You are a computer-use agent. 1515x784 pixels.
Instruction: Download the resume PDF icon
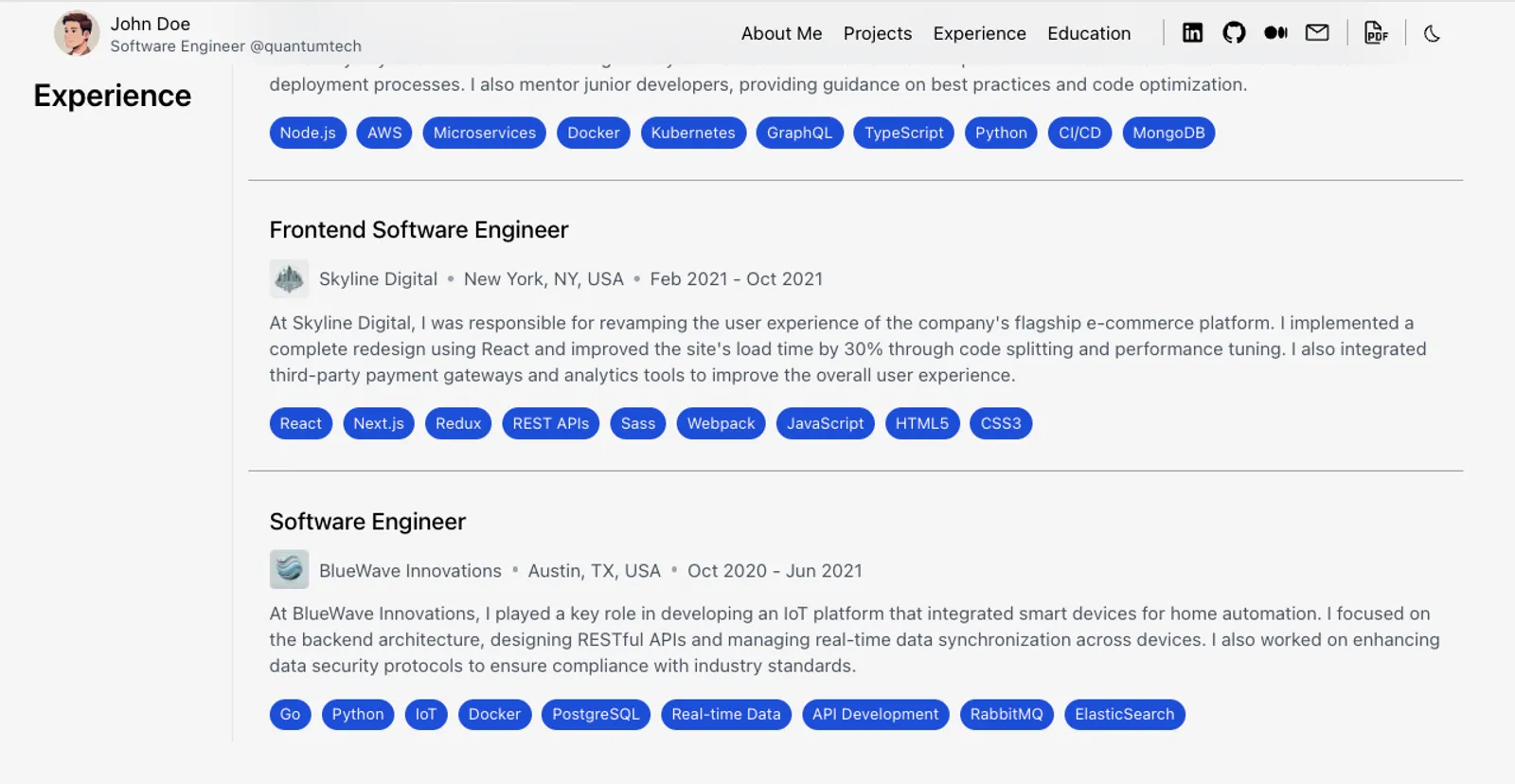click(x=1376, y=33)
